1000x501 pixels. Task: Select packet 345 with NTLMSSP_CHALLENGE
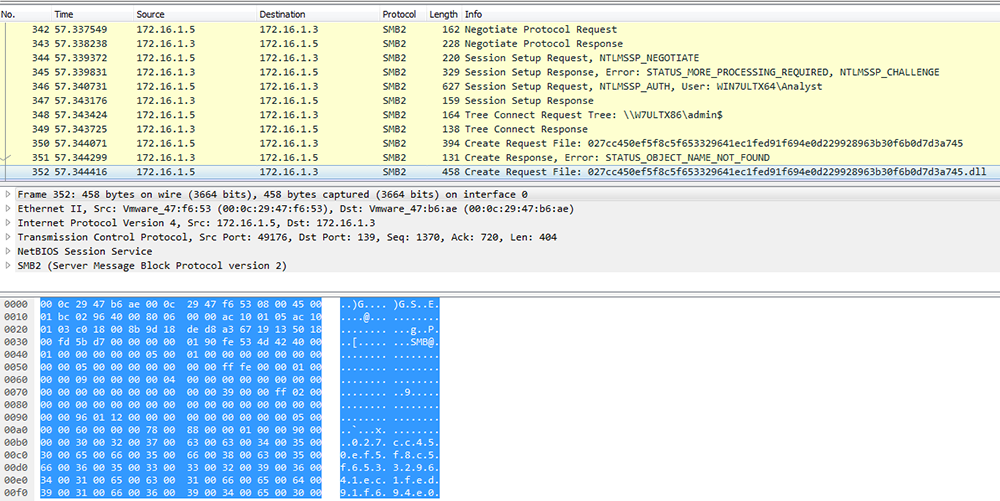coord(500,72)
